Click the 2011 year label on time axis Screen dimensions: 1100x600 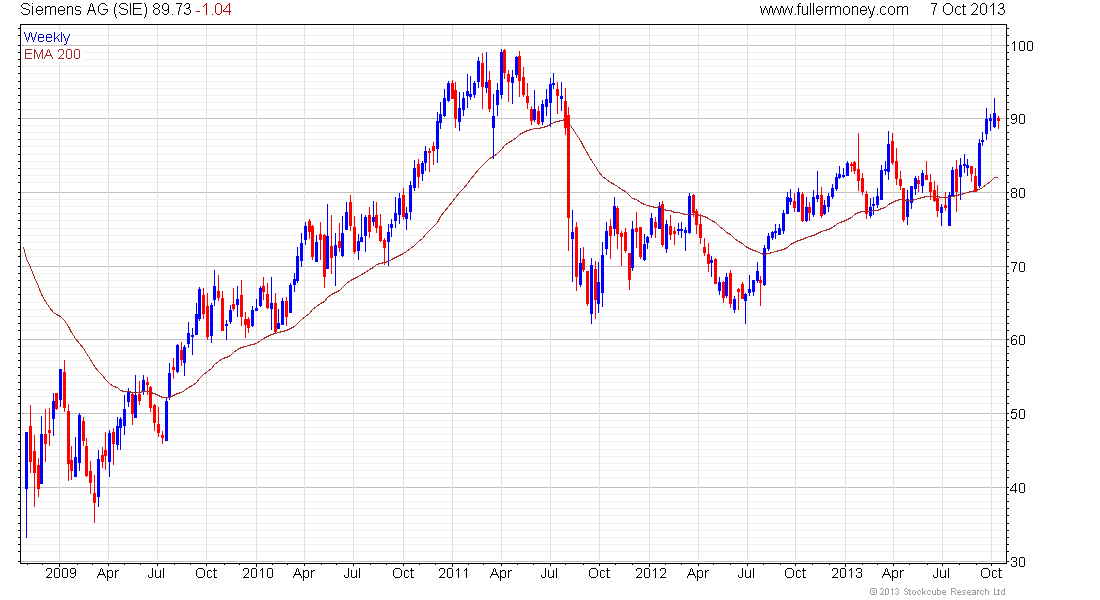point(453,573)
